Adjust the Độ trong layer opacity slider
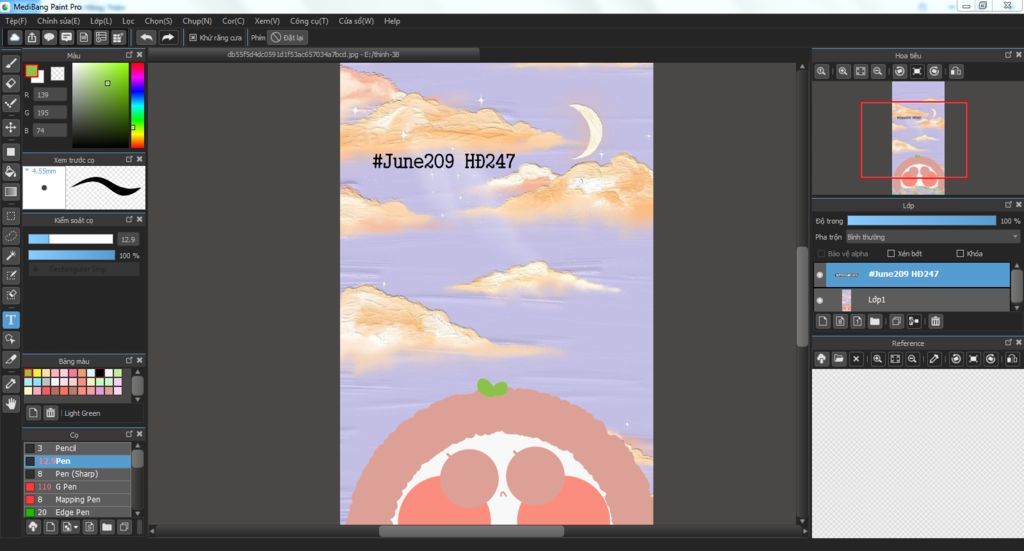Screen dimensions: 1024x551 [921, 221]
